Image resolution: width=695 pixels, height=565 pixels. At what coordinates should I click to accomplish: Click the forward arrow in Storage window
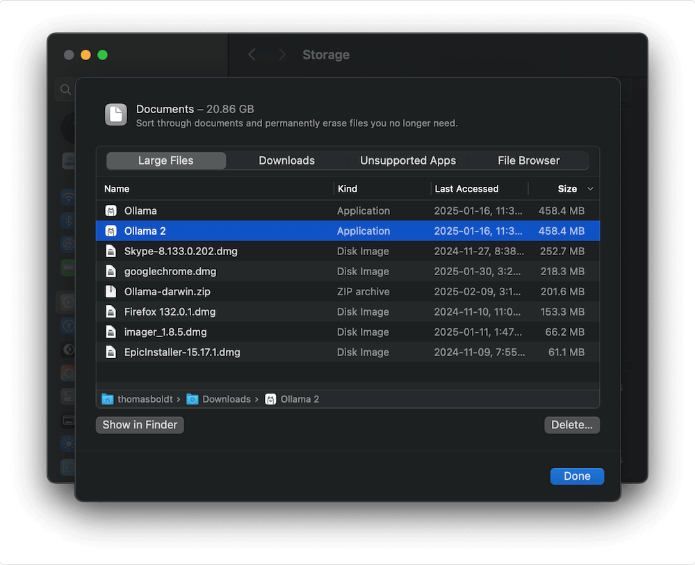pos(282,55)
